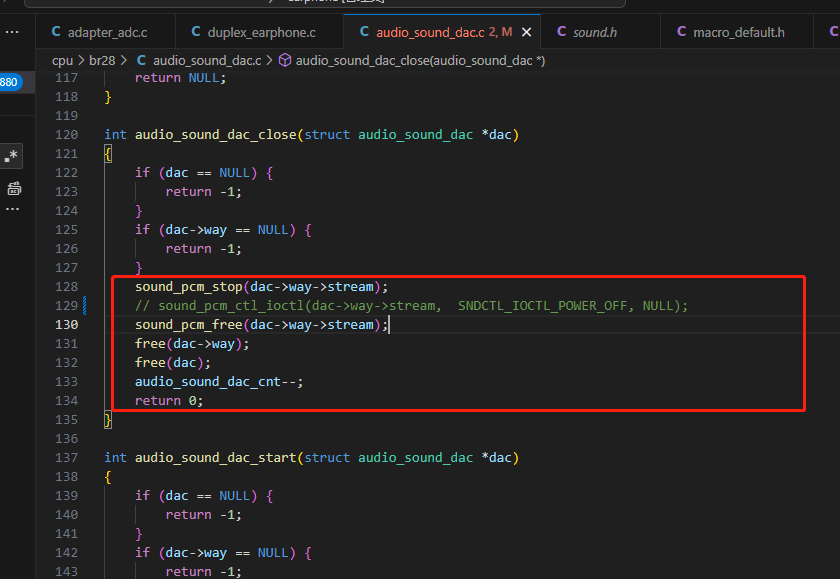
Task: Click the Replace All icon in the search sidebar
Action: 14,189
